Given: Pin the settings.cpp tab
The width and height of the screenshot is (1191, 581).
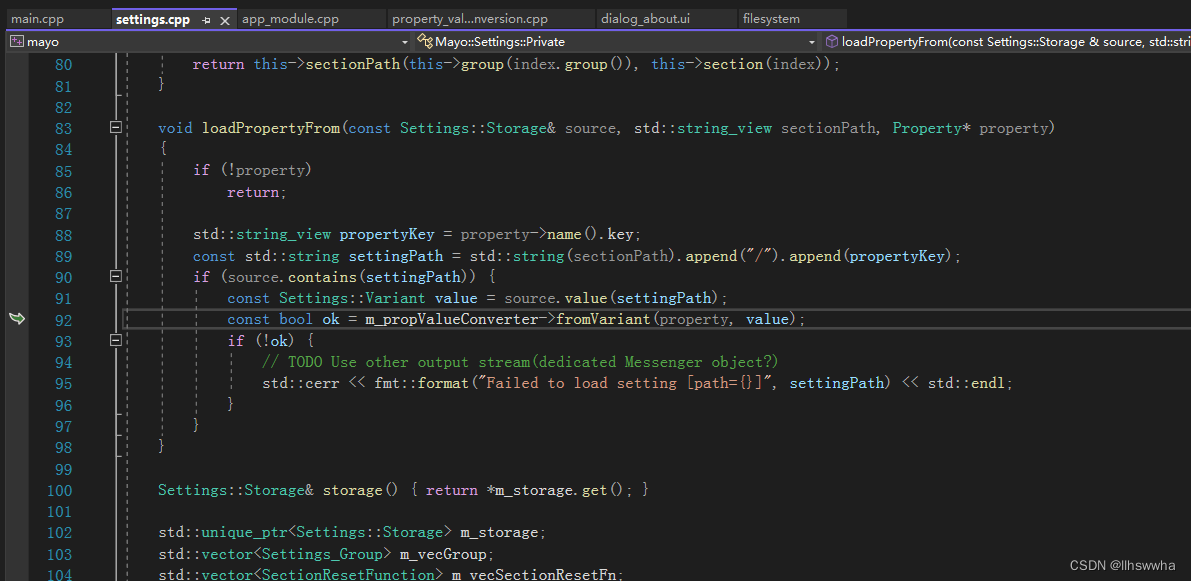Looking at the screenshot, I should tap(205, 18).
